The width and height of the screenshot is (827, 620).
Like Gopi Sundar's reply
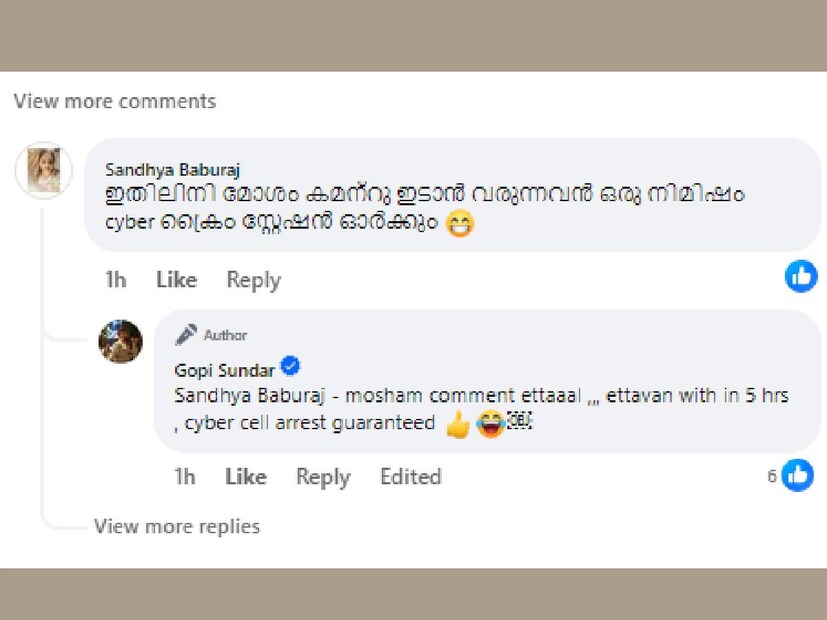coord(246,477)
